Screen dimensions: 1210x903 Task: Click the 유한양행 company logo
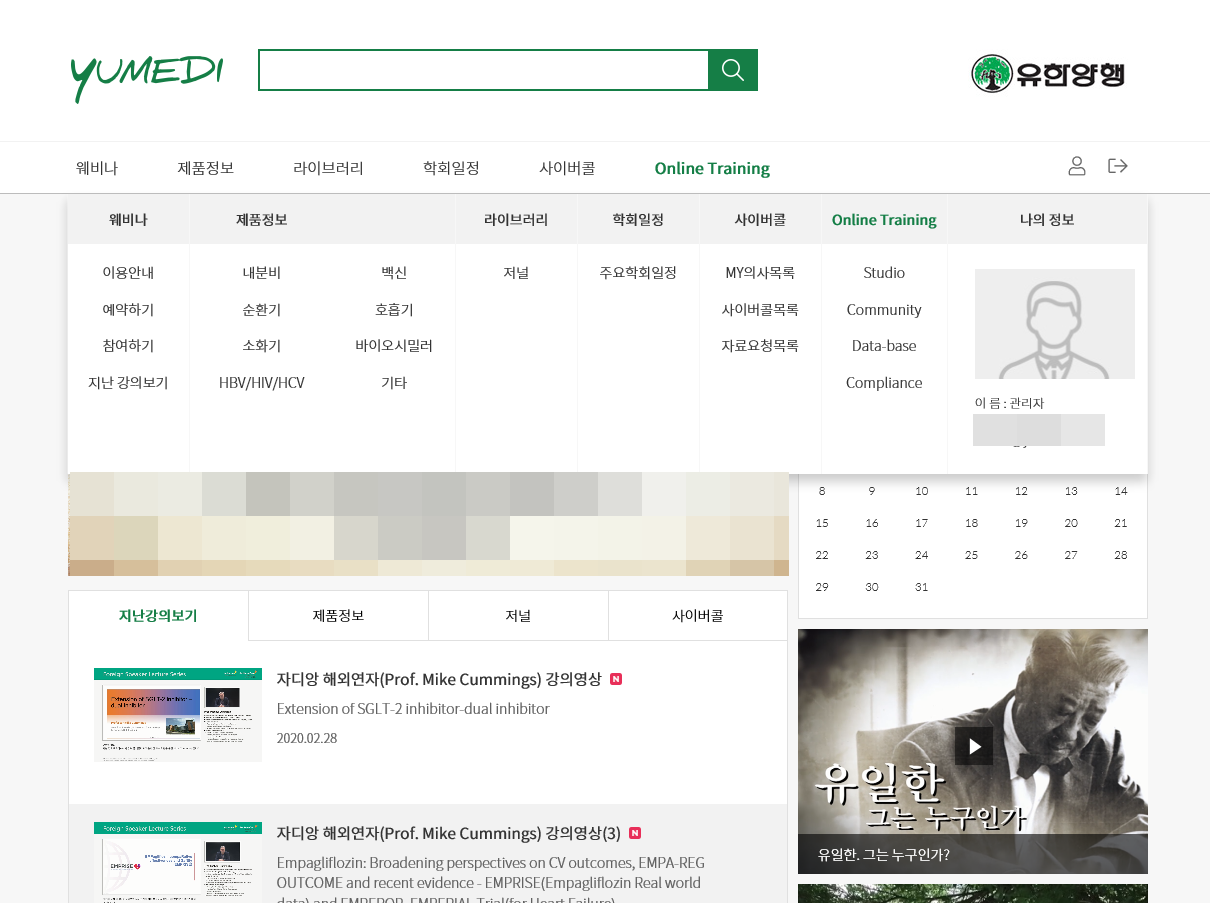(1047, 73)
